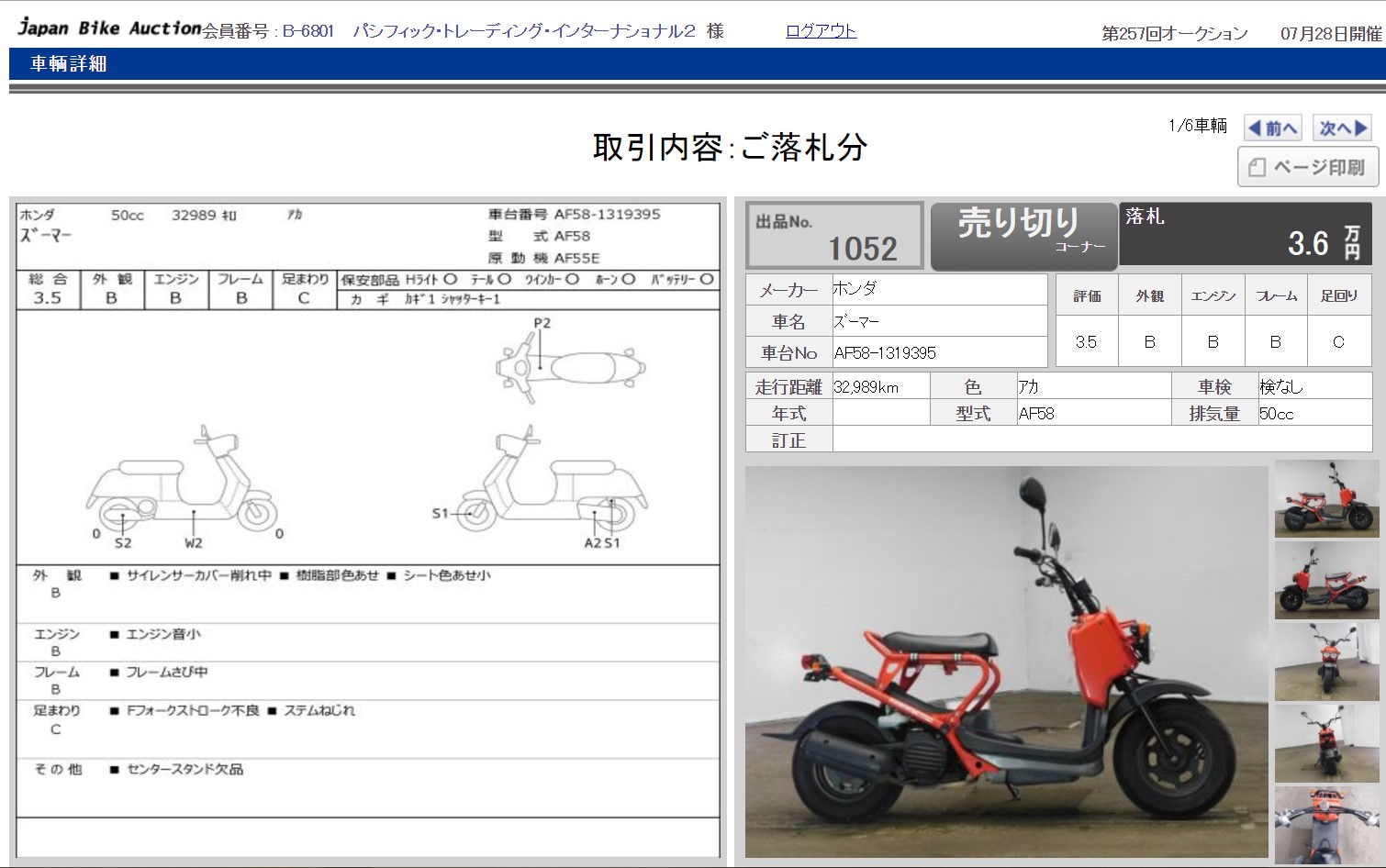The width and height of the screenshot is (1386, 868).
Task: Open the first thumbnail of right-side scooter view
Action: click(1326, 498)
